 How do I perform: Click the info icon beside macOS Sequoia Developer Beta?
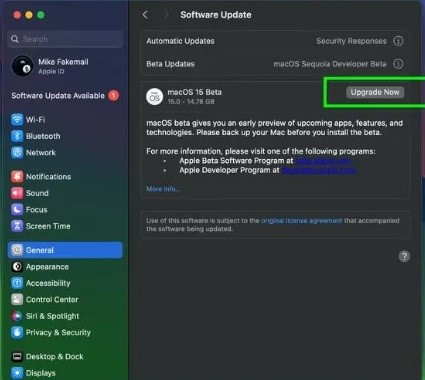(x=398, y=64)
